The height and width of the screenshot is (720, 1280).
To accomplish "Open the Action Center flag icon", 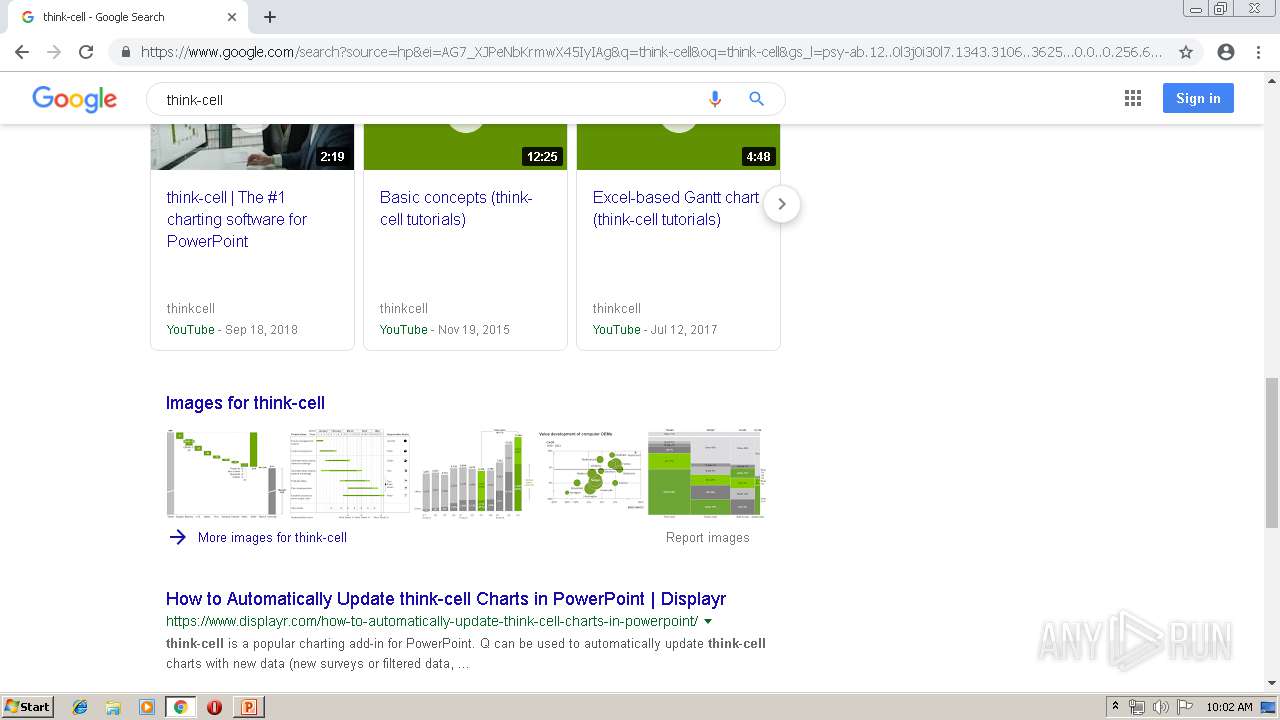I will tap(1185, 707).
